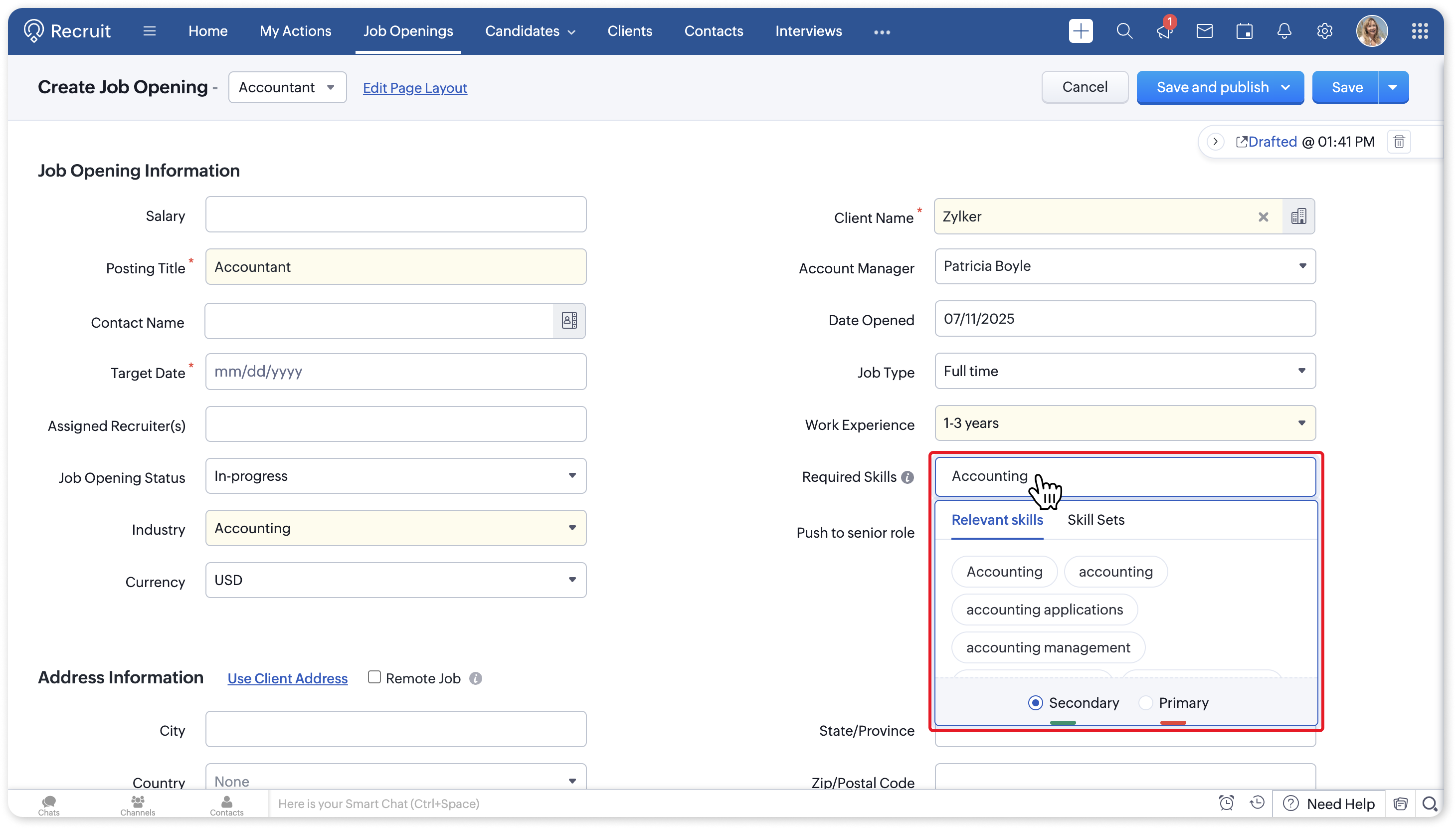Open the mail envelope icon
This screenshot has width=1456, height=829.
(x=1204, y=31)
